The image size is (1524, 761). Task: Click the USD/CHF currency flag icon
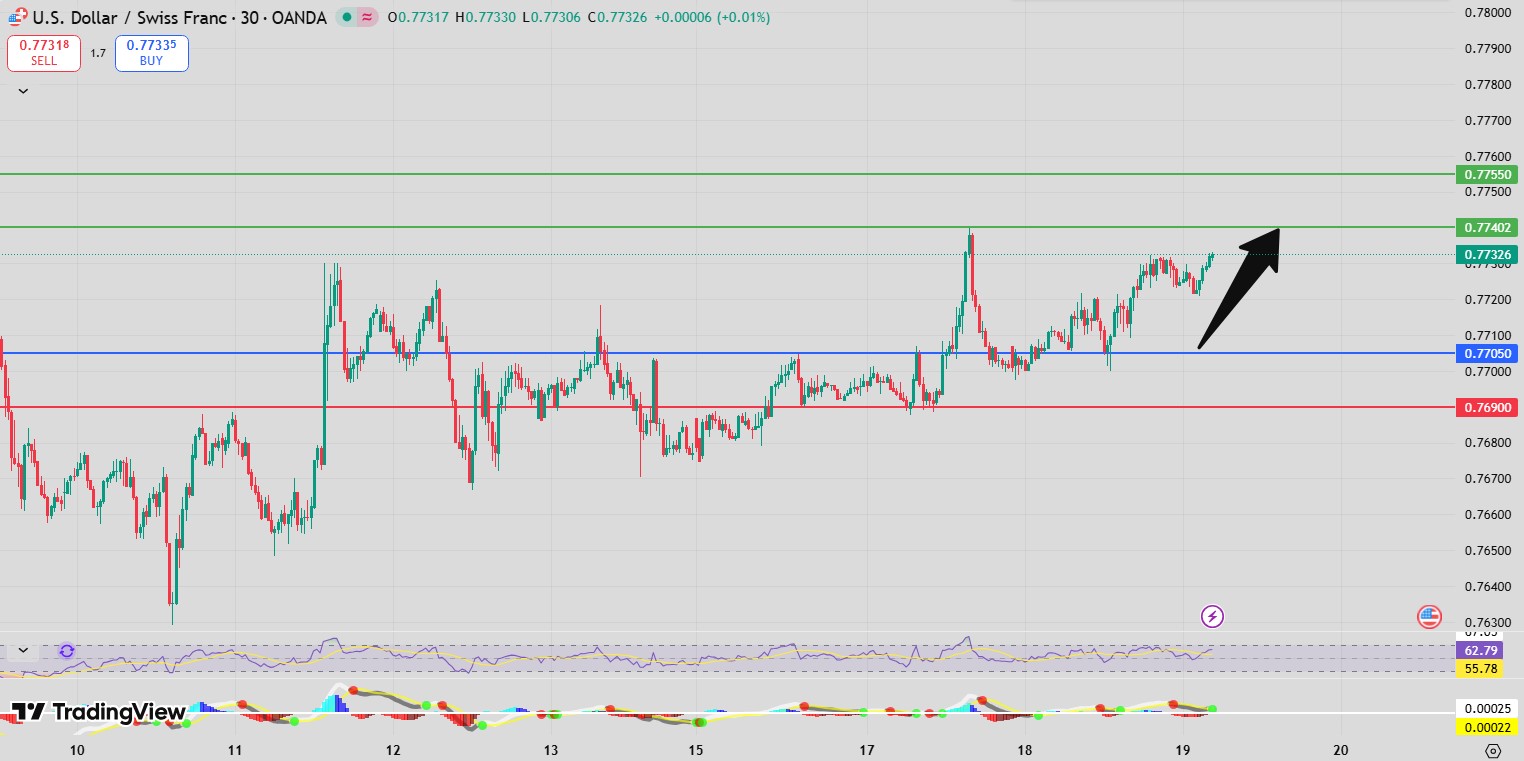(17, 17)
